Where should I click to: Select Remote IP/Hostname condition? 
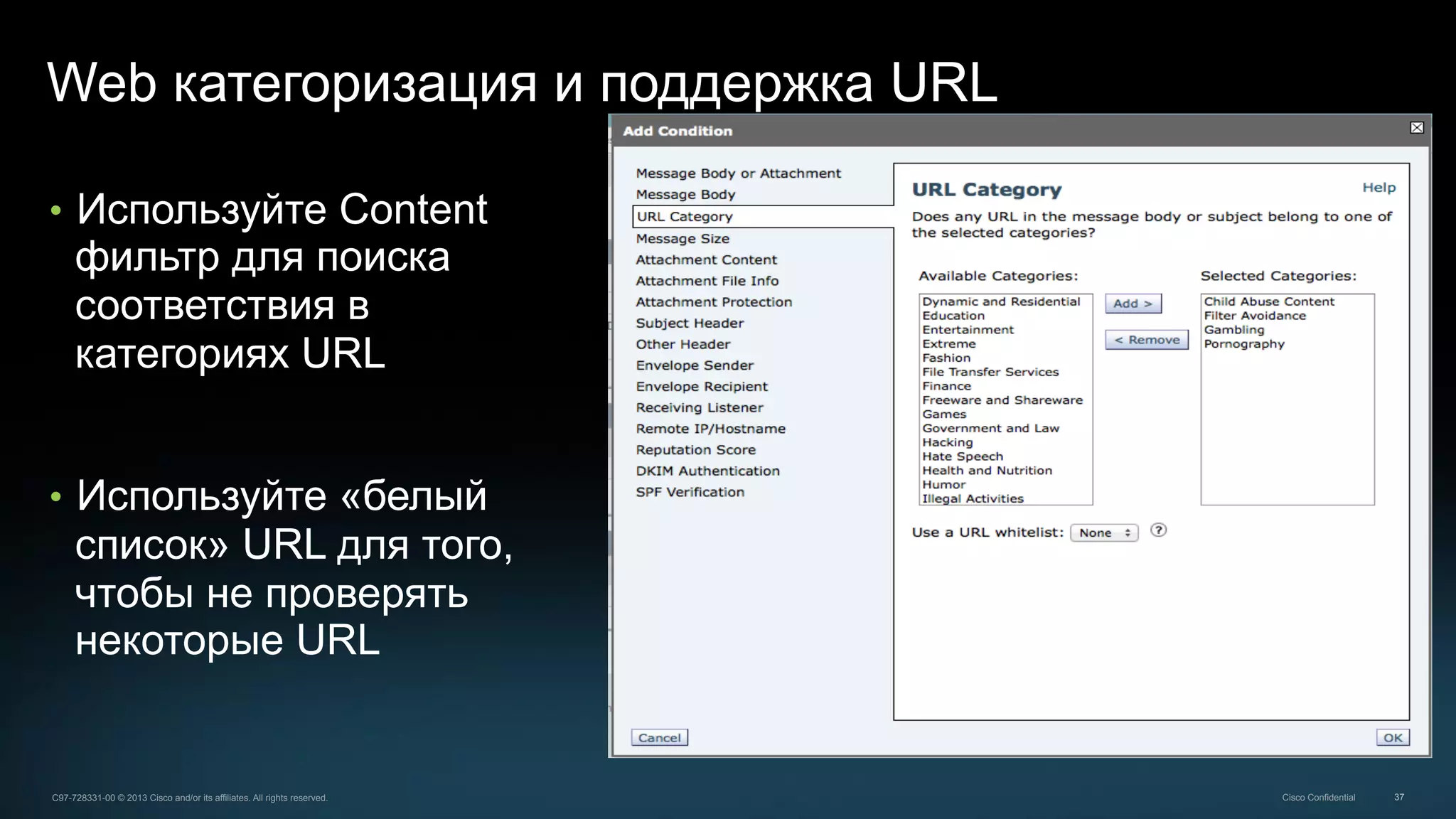pyautogui.click(x=710, y=429)
